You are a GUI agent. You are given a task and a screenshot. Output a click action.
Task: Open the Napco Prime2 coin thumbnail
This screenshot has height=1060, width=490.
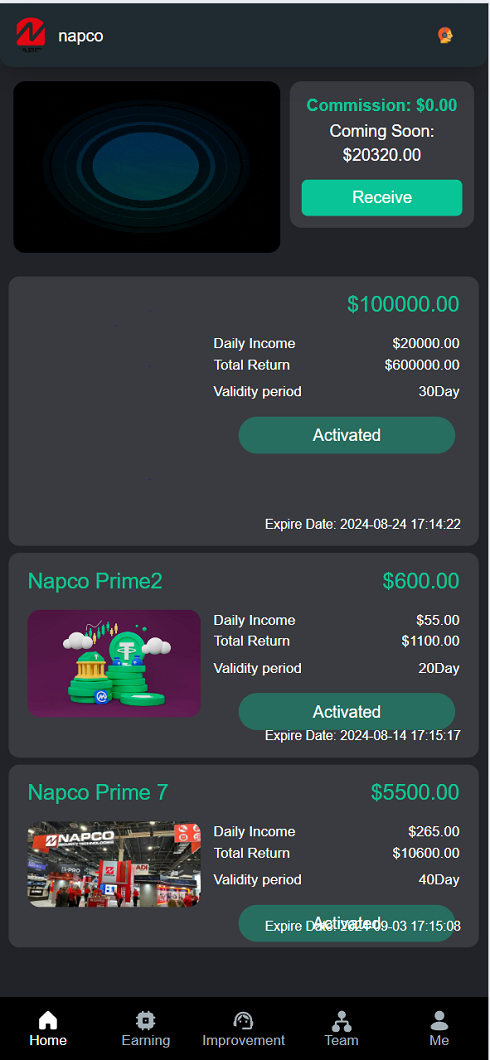pos(114,663)
